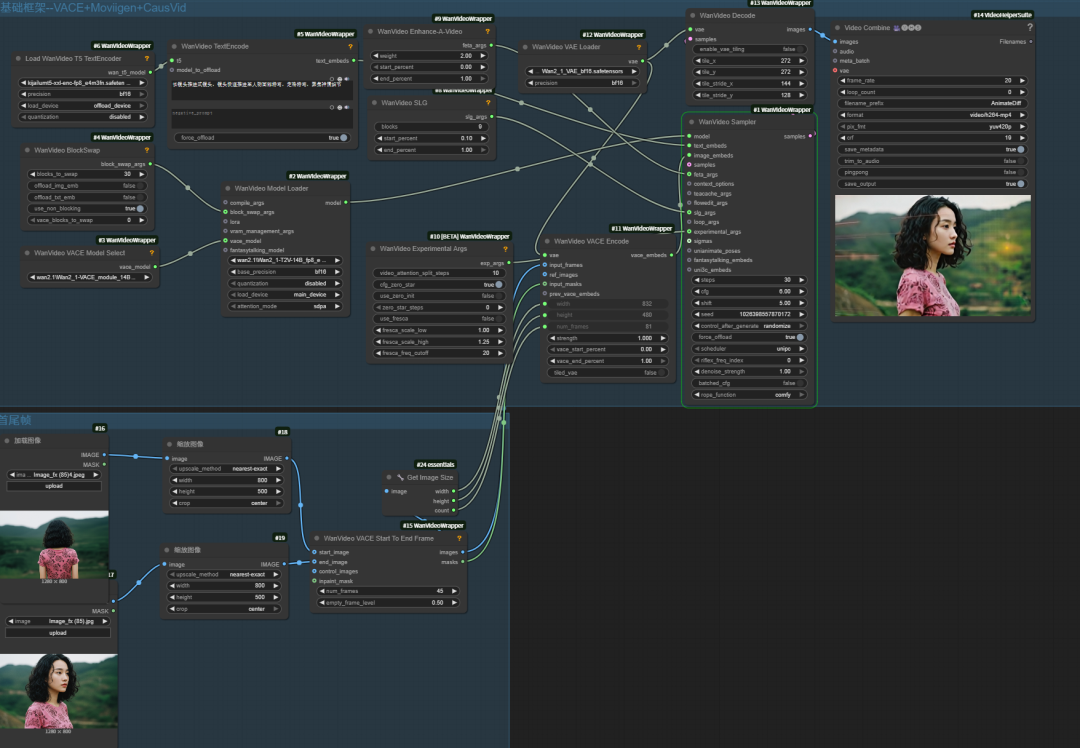Enable use_fresca in Experimental Args
This screenshot has width=1080, height=748.
pyautogui.click(x=438, y=319)
